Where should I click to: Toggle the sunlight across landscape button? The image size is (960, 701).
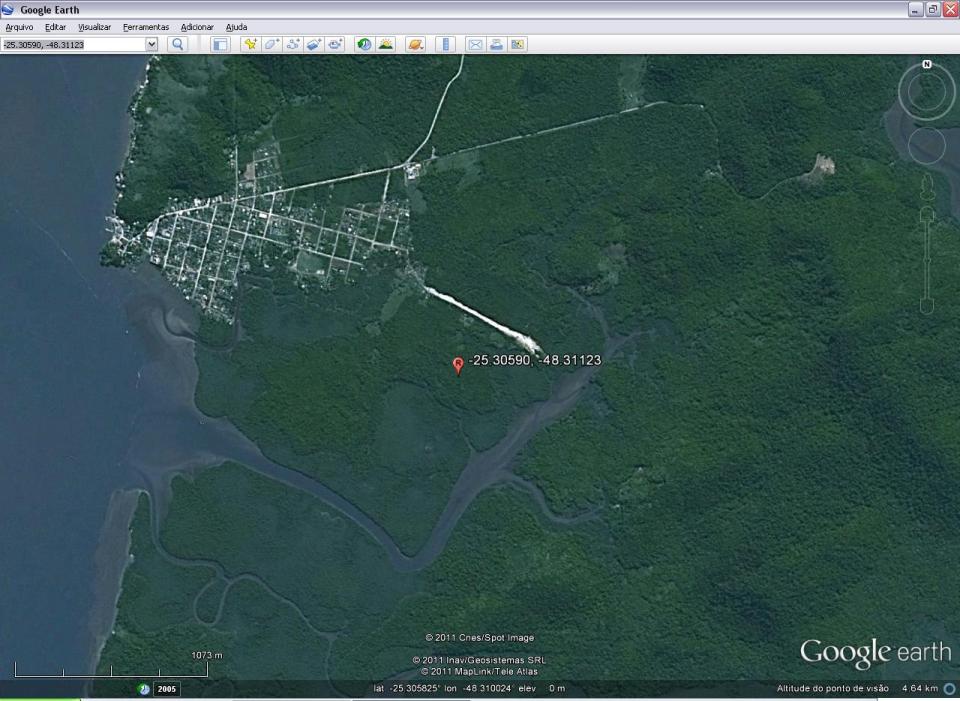386,44
